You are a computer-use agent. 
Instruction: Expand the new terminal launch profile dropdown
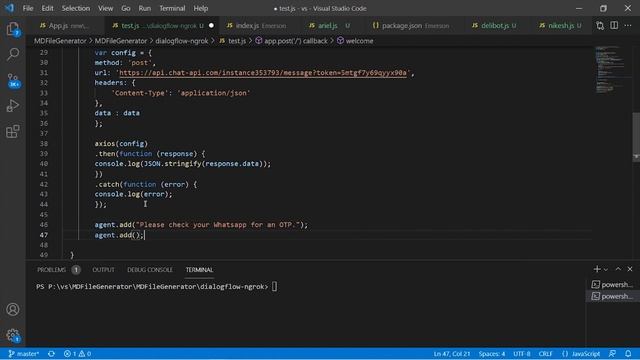pos(606,269)
